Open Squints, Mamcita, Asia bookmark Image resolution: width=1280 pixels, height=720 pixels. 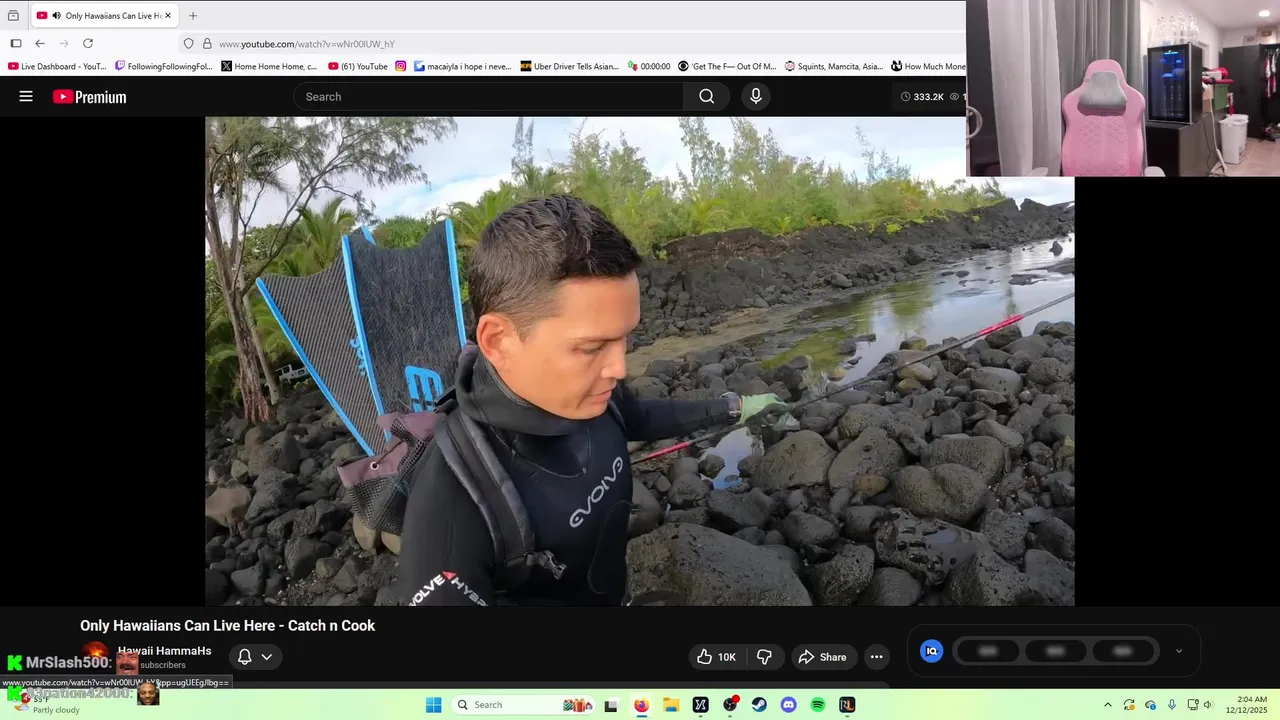[x=834, y=67]
